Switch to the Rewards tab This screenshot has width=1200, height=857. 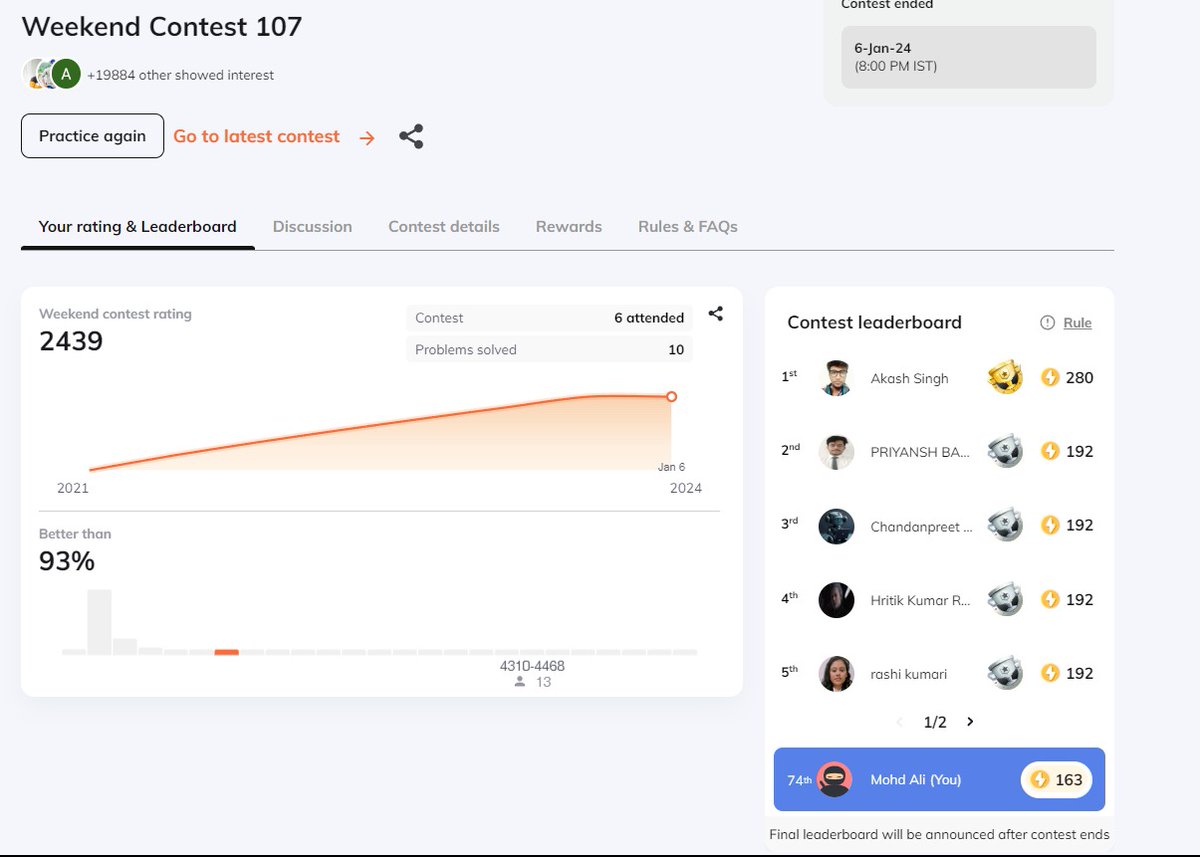point(569,226)
